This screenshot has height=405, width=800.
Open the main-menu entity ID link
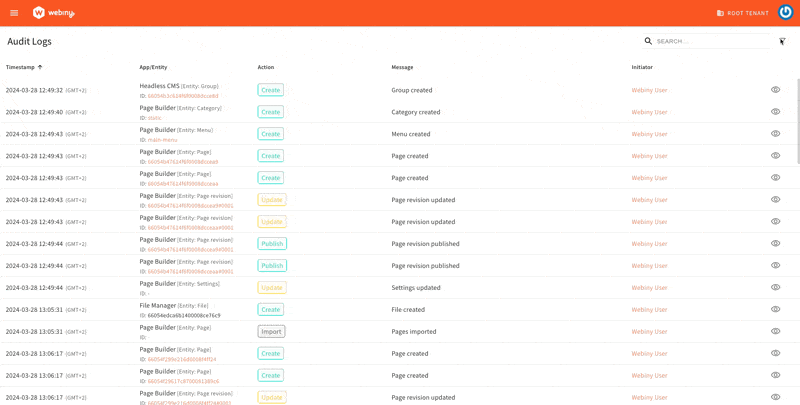tap(161, 140)
